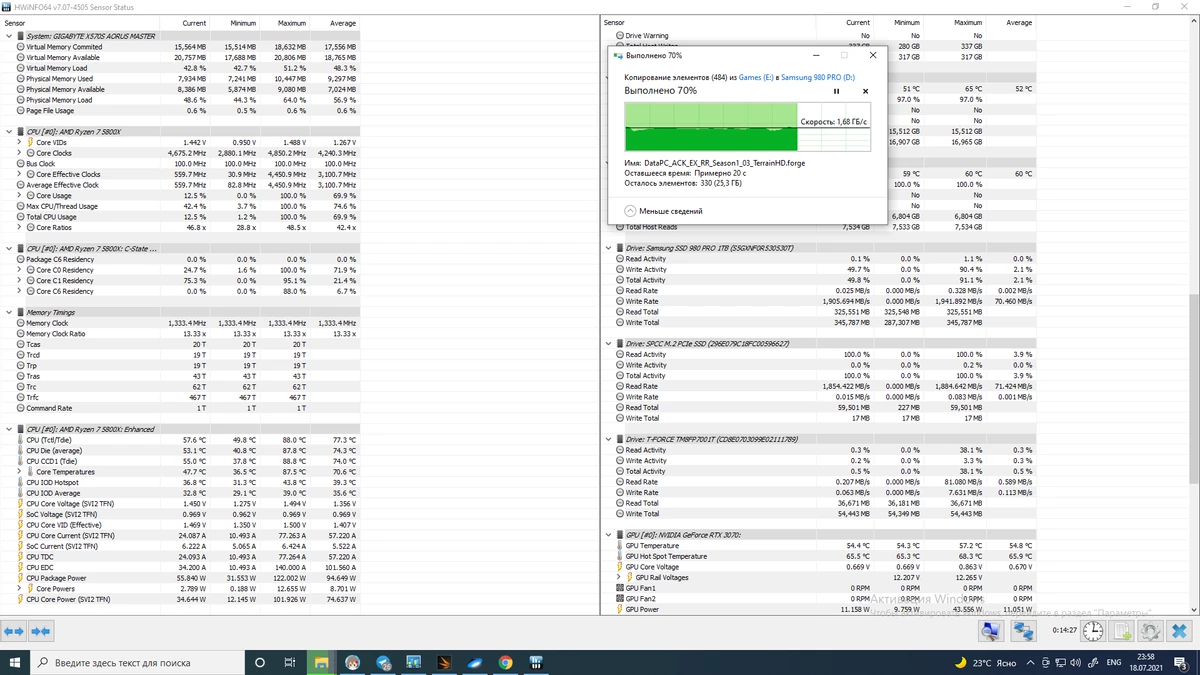Click the shrink-columns arrows button in HWiNFO

coord(40,632)
